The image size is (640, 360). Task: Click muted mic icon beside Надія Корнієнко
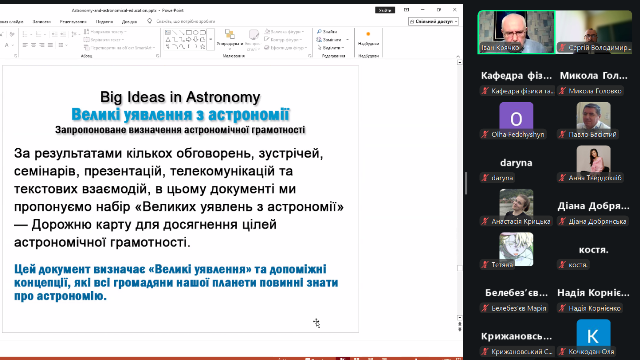coord(562,308)
